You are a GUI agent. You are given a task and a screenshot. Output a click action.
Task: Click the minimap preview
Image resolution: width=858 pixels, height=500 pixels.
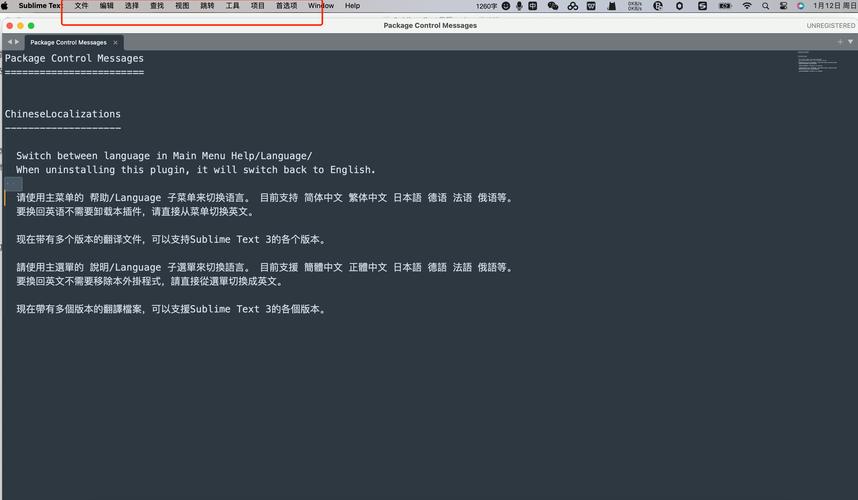tap(817, 62)
